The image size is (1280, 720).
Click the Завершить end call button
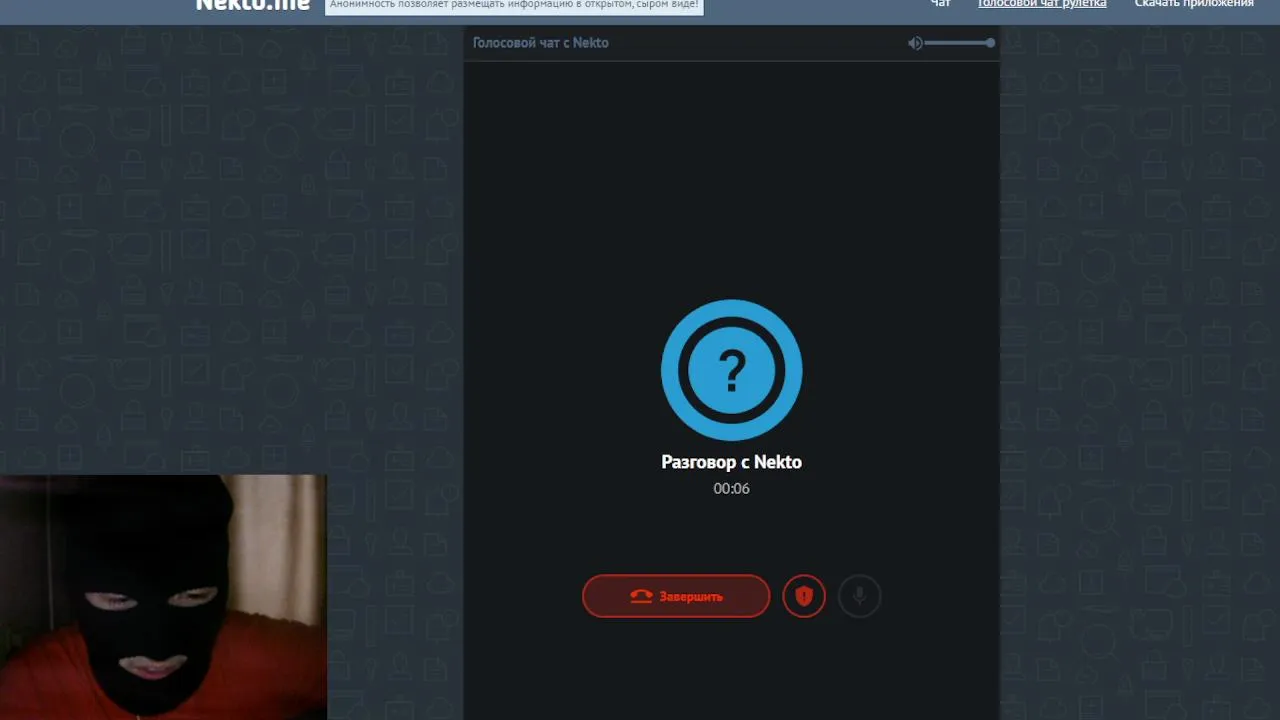point(676,596)
